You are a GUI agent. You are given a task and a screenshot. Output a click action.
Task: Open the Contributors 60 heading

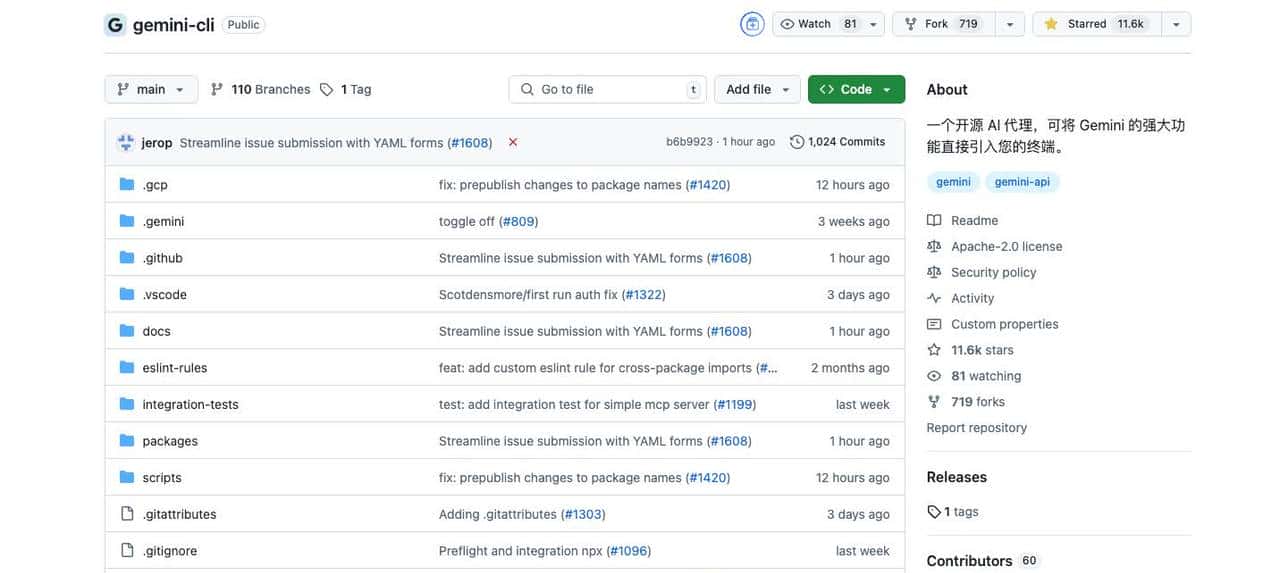click(982, 561)
